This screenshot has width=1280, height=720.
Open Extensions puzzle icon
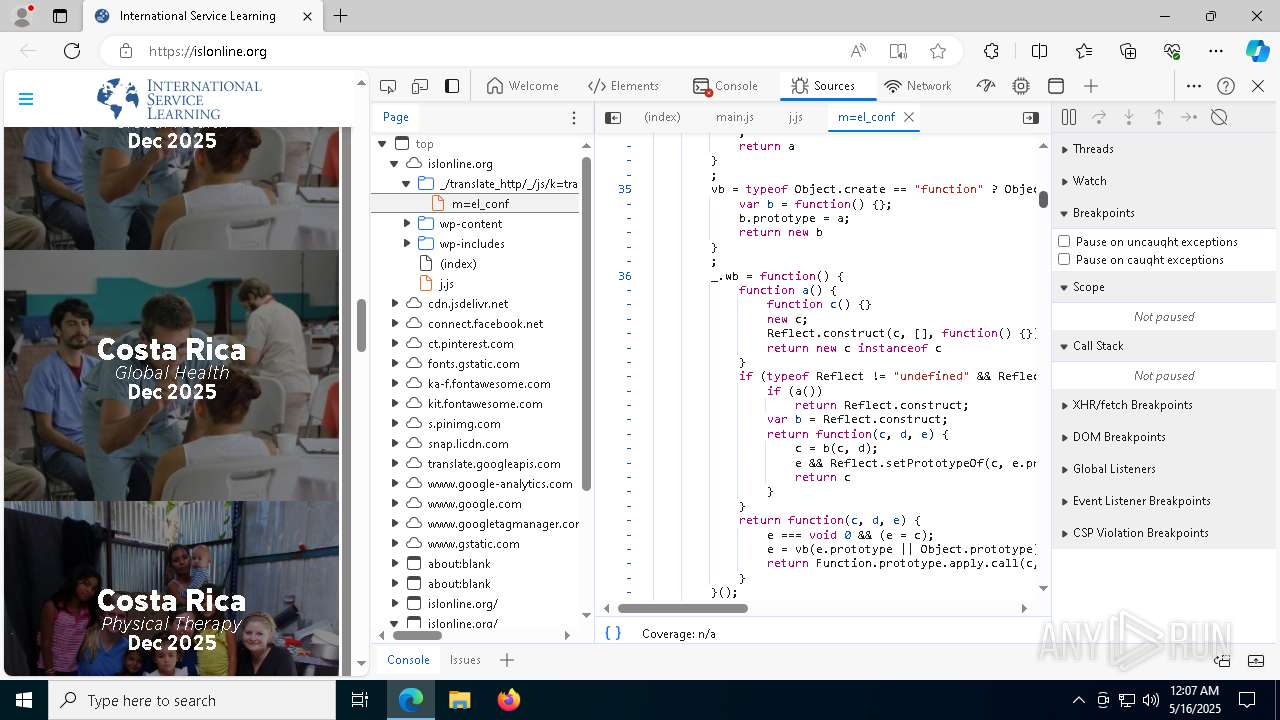[991, 51]
